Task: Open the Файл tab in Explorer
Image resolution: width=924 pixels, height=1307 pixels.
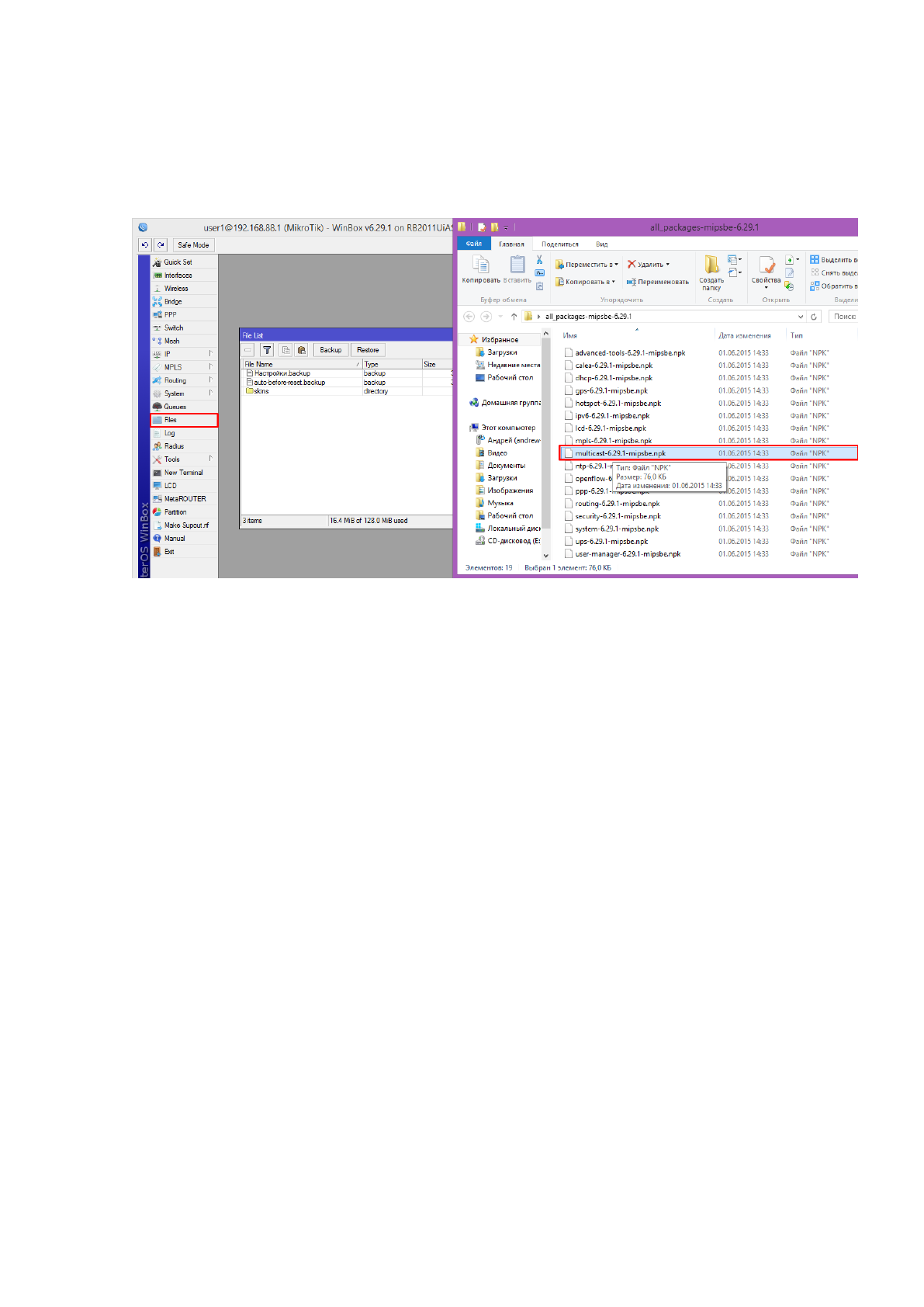Action: (474, 244)
